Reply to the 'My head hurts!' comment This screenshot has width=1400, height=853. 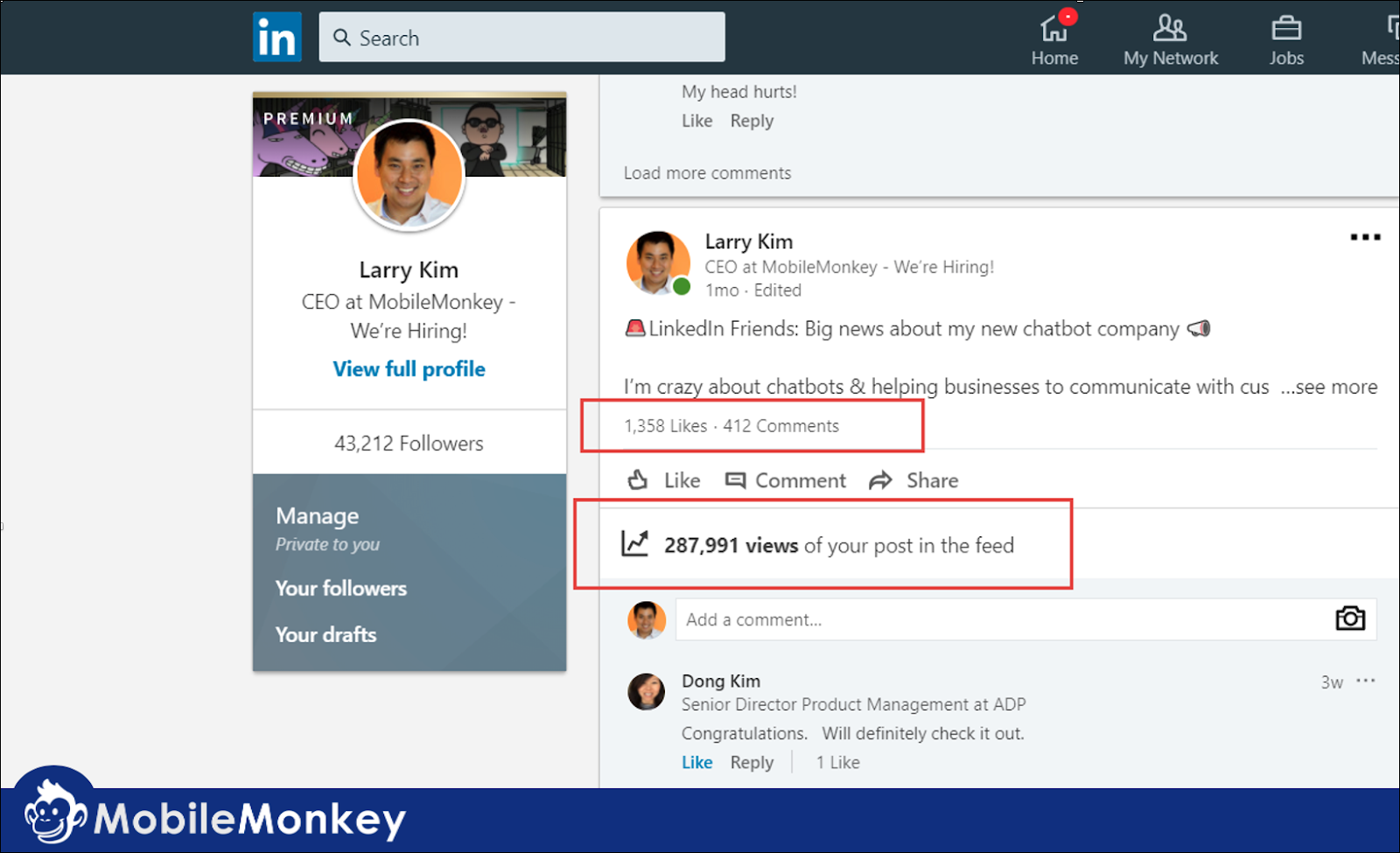(x=752, y=121)
